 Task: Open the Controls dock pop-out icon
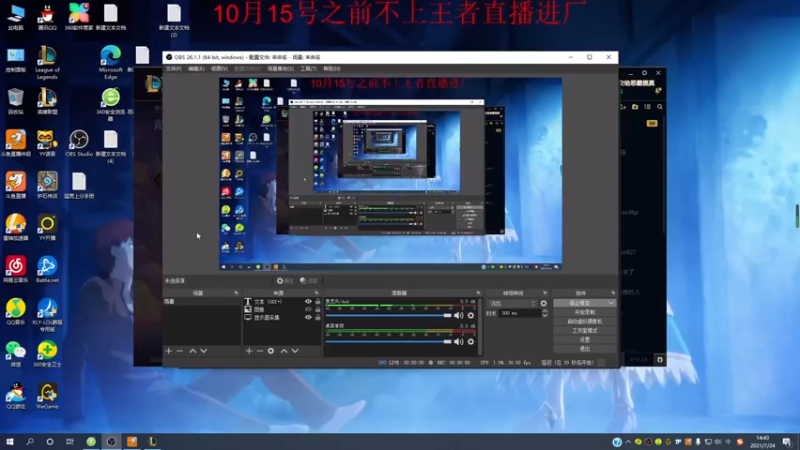point(613,293)
